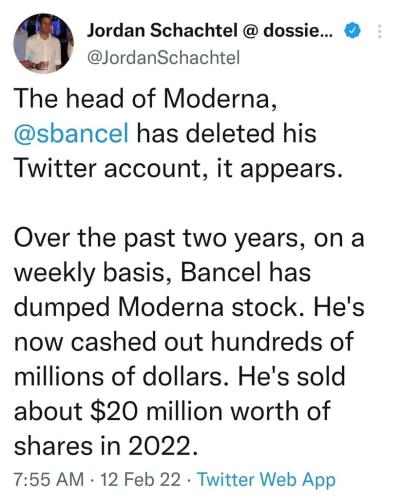Click the line 'millions of dollars. He's sold'
The width and height of the screenshot is (402, 500).
point(180,377)
